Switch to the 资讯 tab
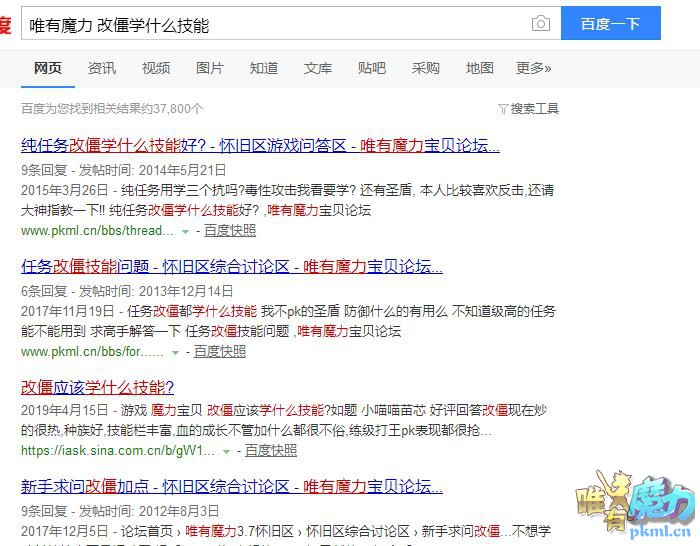The width and height of the screenshot is (700, 546). (102, 68)
